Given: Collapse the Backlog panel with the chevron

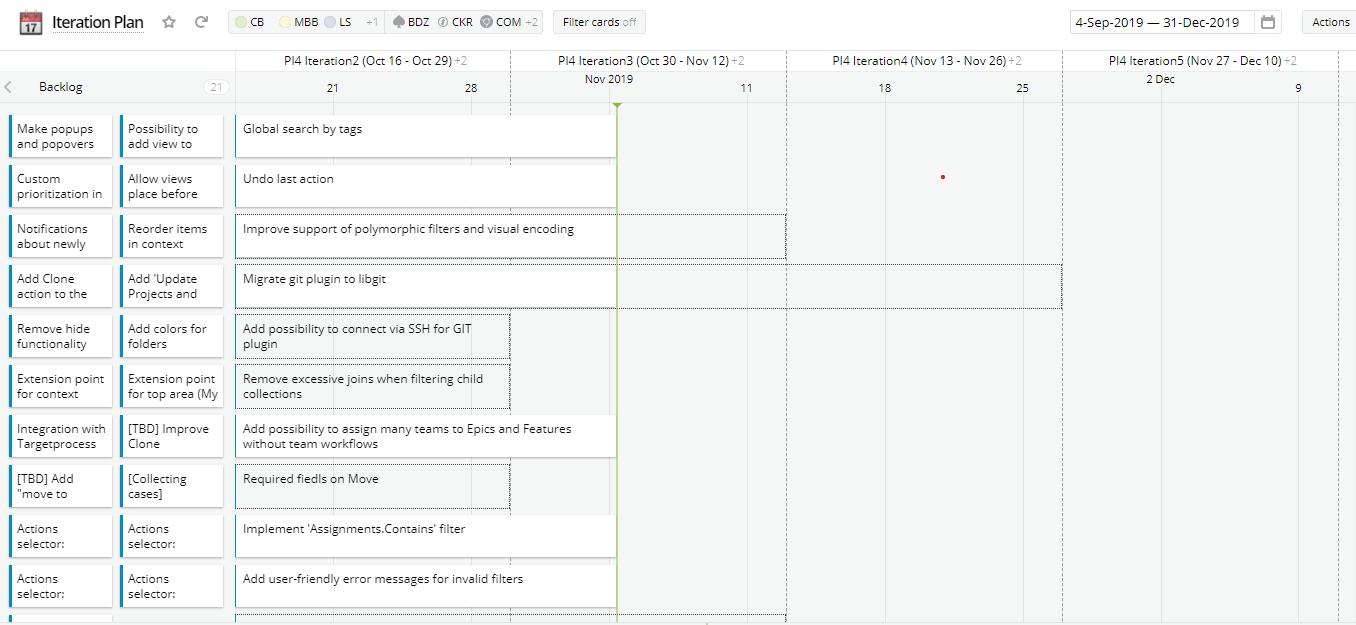Looking at the screenshot, I should point(9,86).
